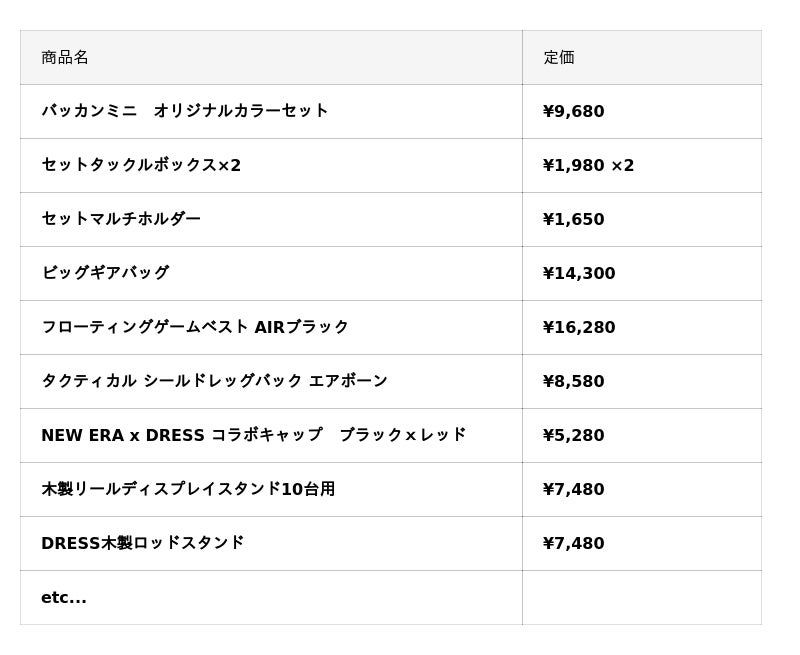
Task: Select the DRESS木製ロッドスタンド product name
Action: pos(143,543)
